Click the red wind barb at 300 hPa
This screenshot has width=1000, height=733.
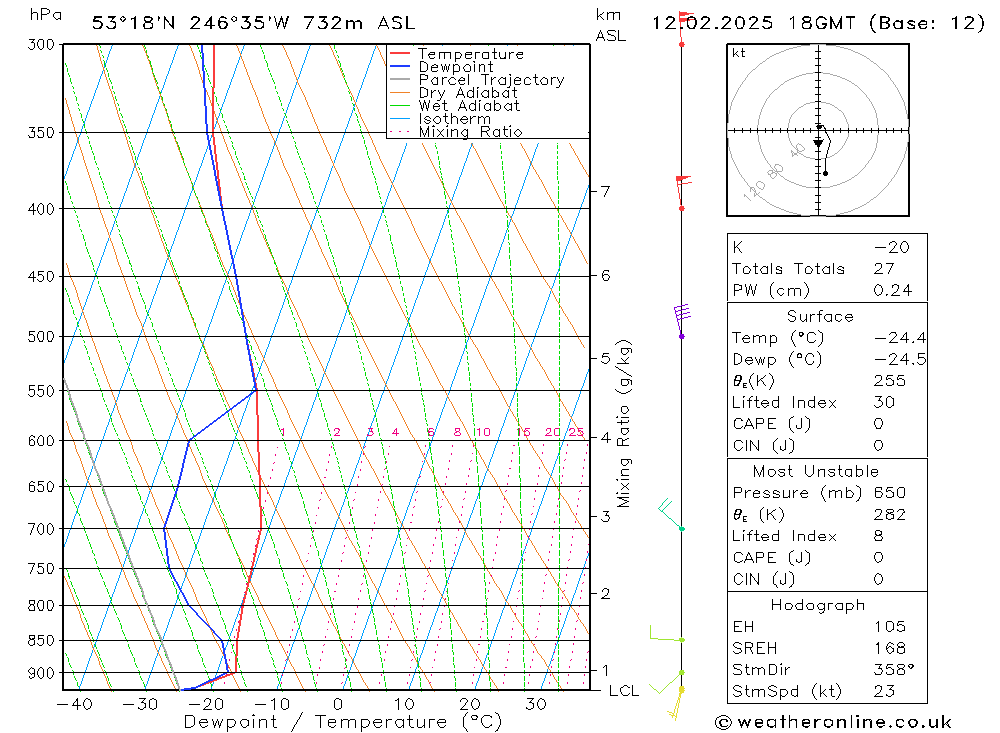click(x=684, y=28)
